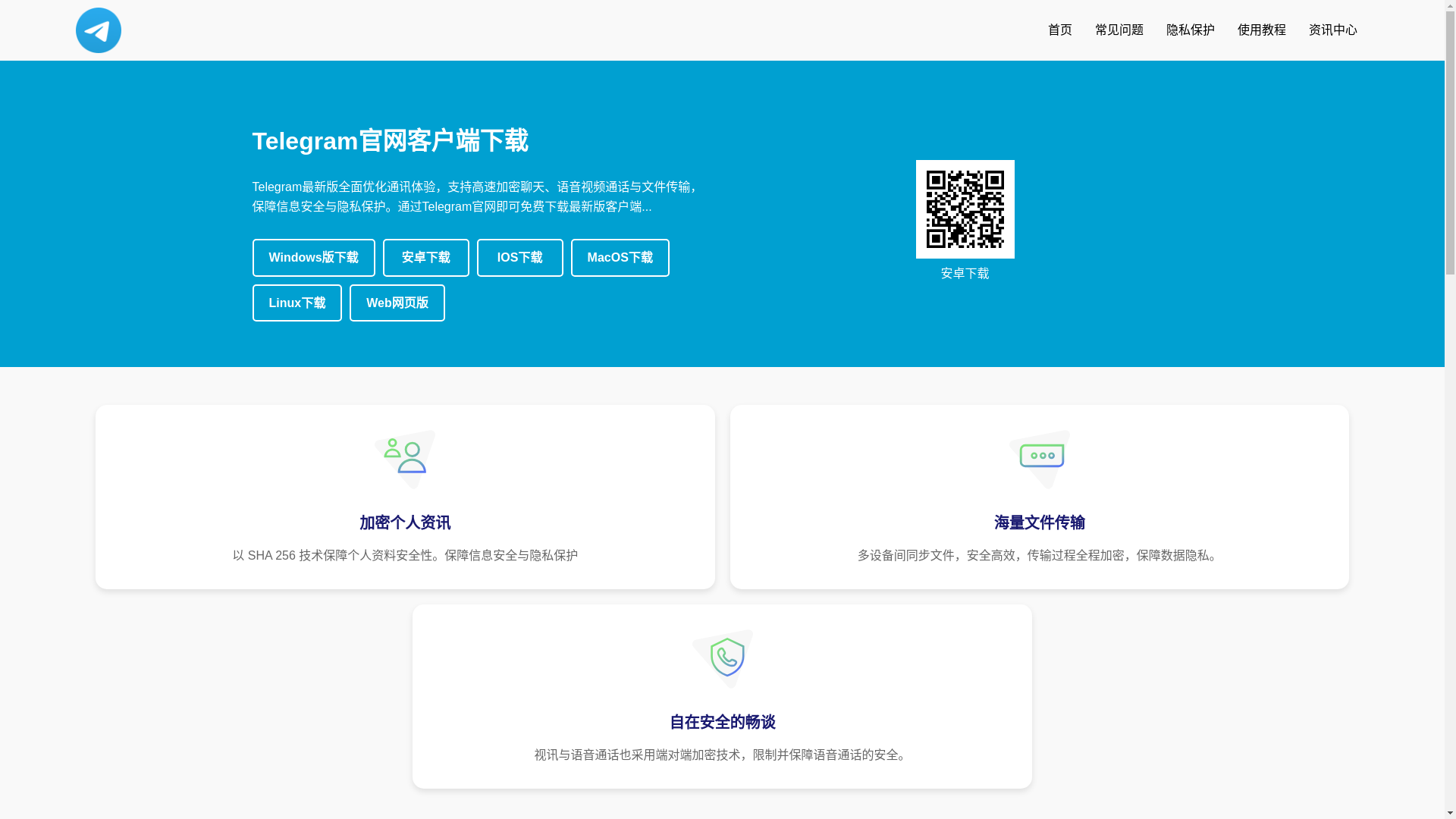1456x819 pixels.
Task: Click the 自在安全的畅谈 card title
Action: (723, 722)
